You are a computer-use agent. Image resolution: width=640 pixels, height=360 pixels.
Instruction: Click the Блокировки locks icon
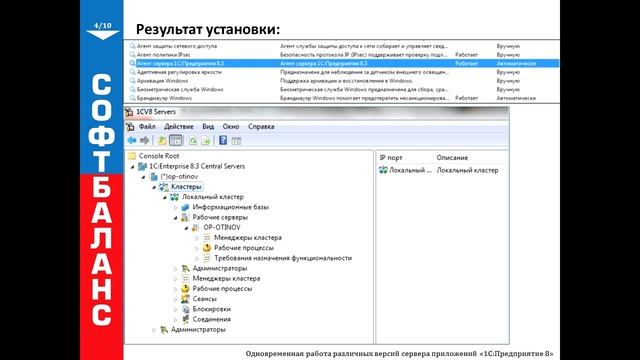click(x=185, y=309)
